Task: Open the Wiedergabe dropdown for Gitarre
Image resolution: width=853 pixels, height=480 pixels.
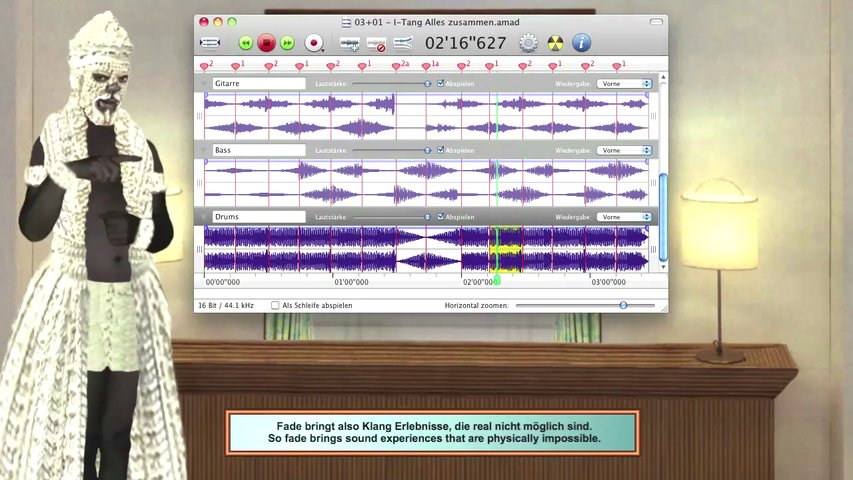Action: tap(624, 84)
